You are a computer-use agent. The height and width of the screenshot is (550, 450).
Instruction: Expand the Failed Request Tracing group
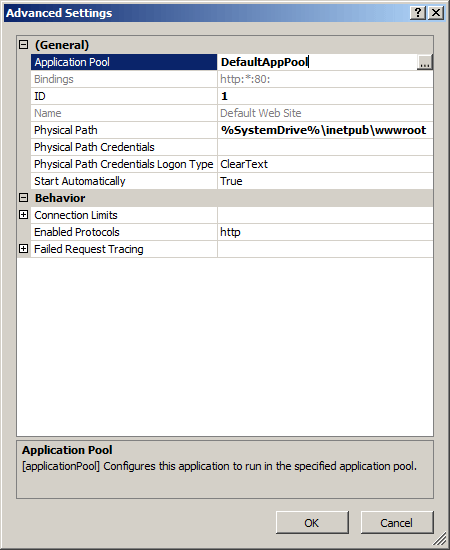point(23,249)
